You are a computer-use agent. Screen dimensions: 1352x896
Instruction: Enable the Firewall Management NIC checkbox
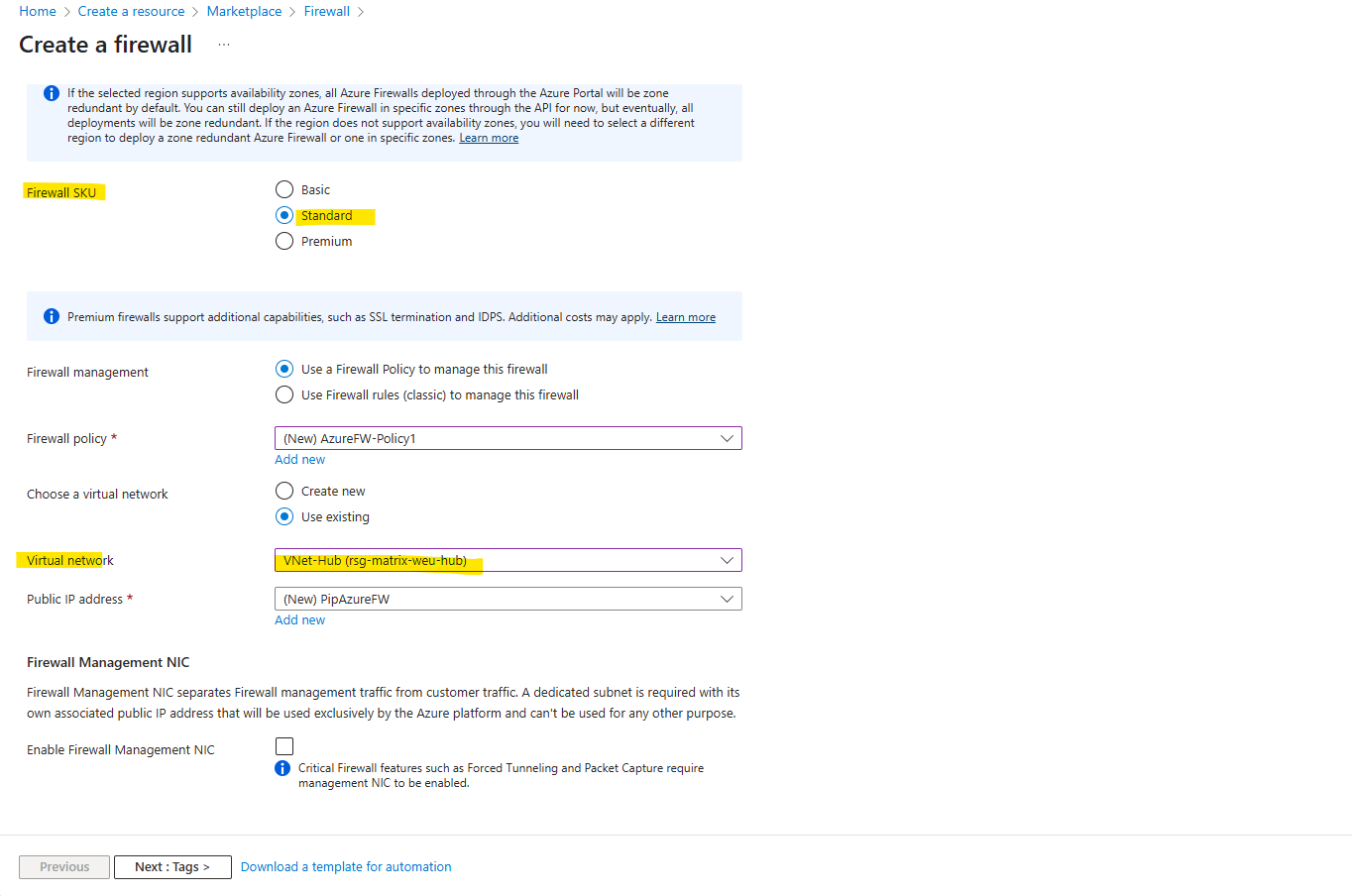click(x=284, y=746)
